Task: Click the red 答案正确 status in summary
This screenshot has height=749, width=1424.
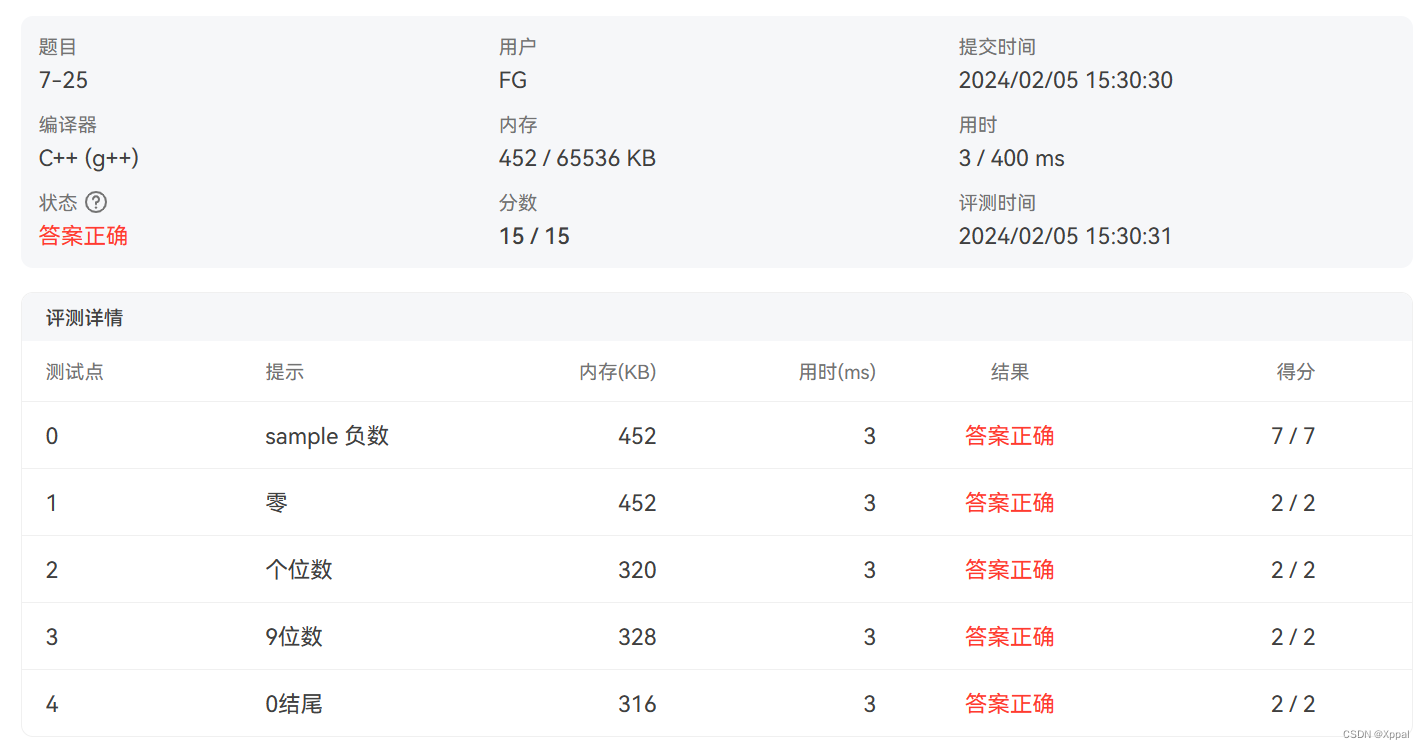Action: (x=83, y=236)
